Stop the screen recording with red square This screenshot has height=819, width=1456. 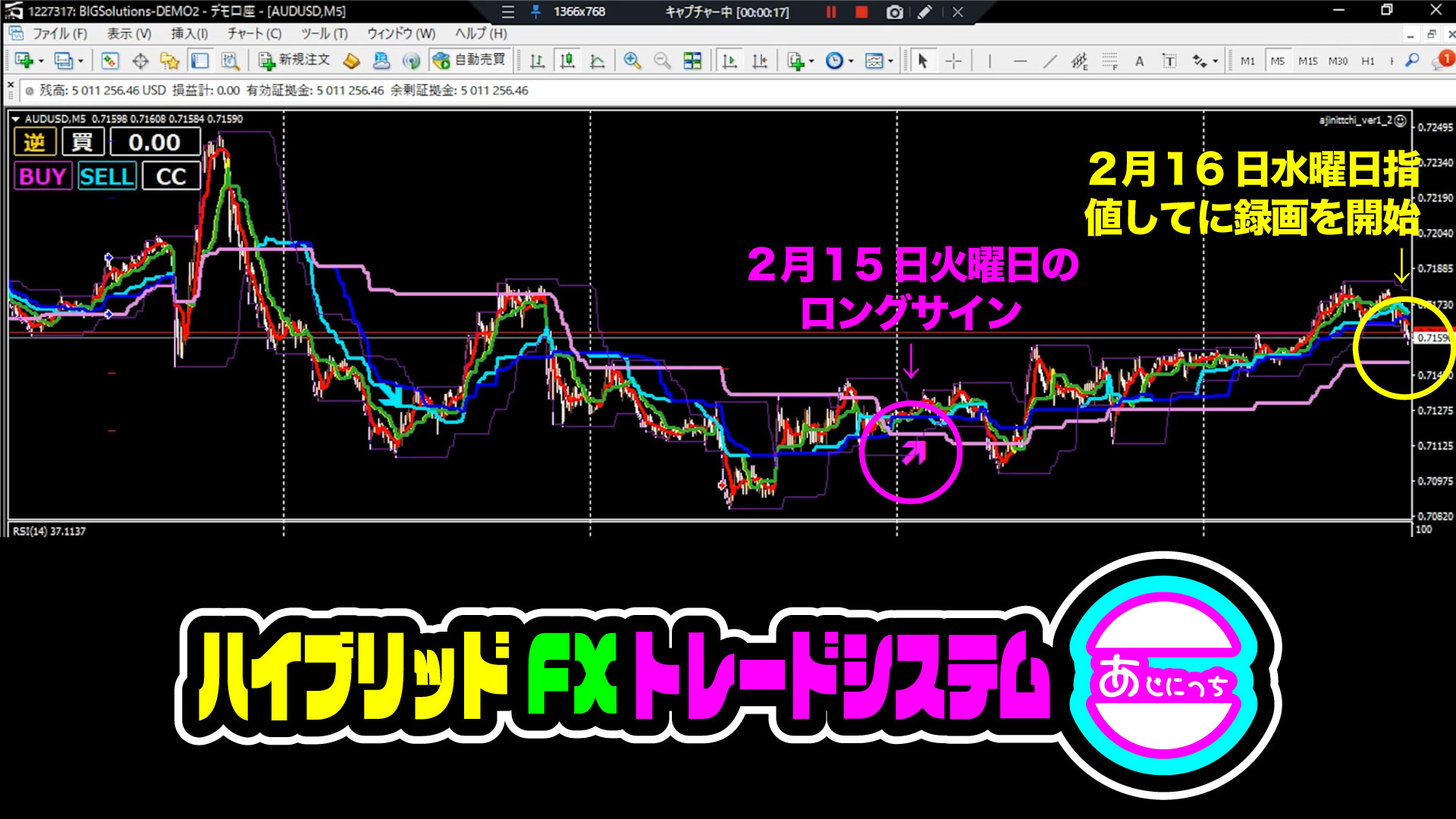[861, 12]
